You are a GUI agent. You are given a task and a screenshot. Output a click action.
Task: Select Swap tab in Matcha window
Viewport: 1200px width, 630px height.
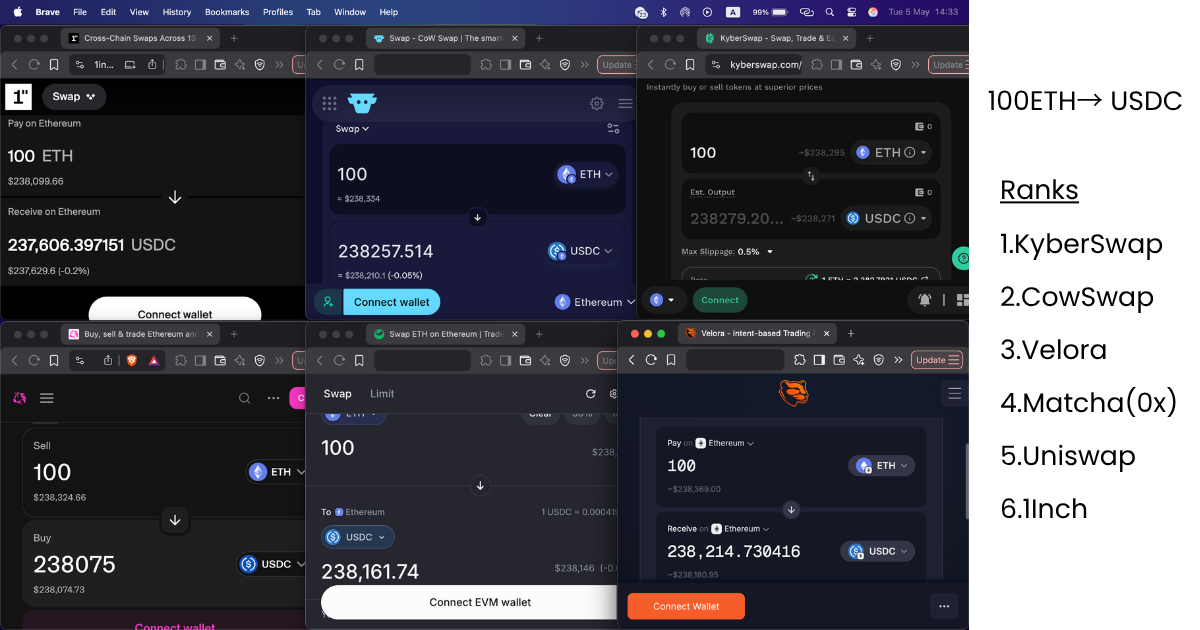(x=337, y=394)
